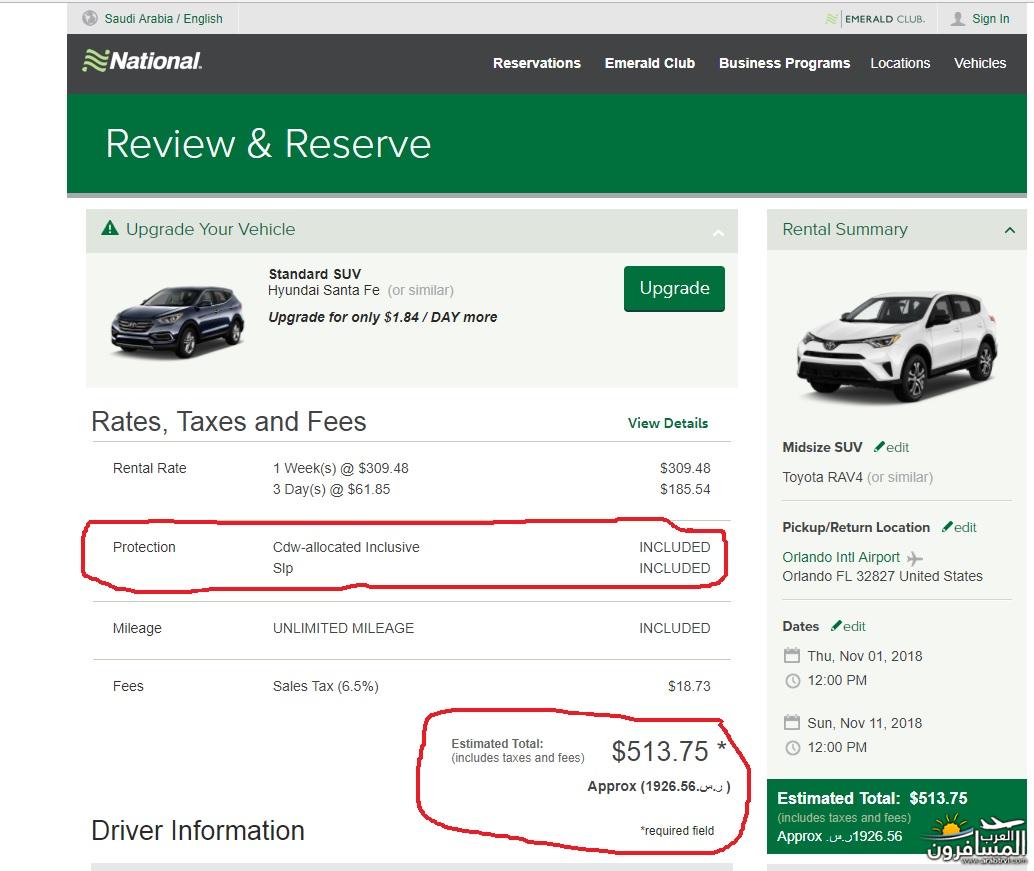Image resolution: width=1034 pixels, height=871 pixels.
Task: Click the $18.73 sales tax amount
Action: tap(689, 686)
